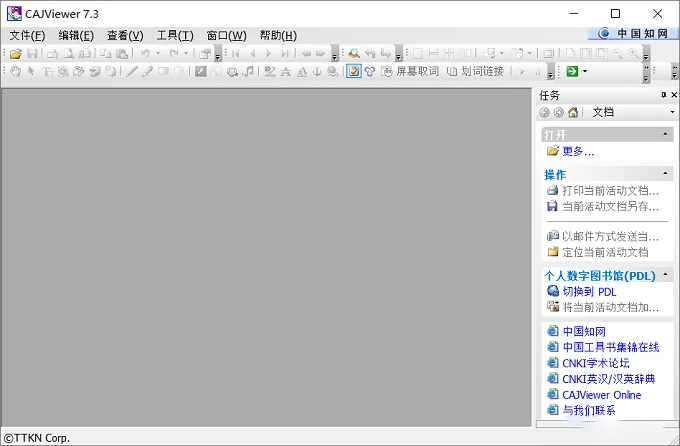Viewport: 680px width, 446px height.
Task: Open the Redo history dropdown arrow
Action: point(186,54)
